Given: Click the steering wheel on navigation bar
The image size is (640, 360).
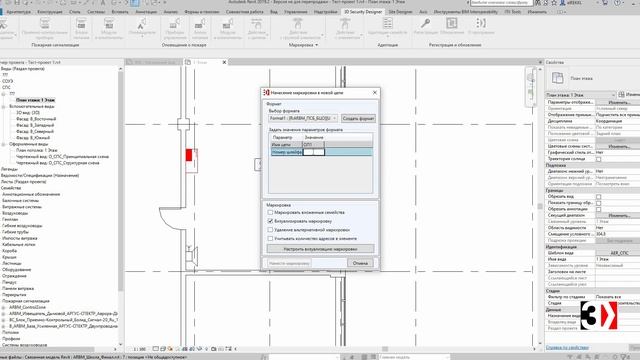Looking at the screenshot, I should click(531, 78).
